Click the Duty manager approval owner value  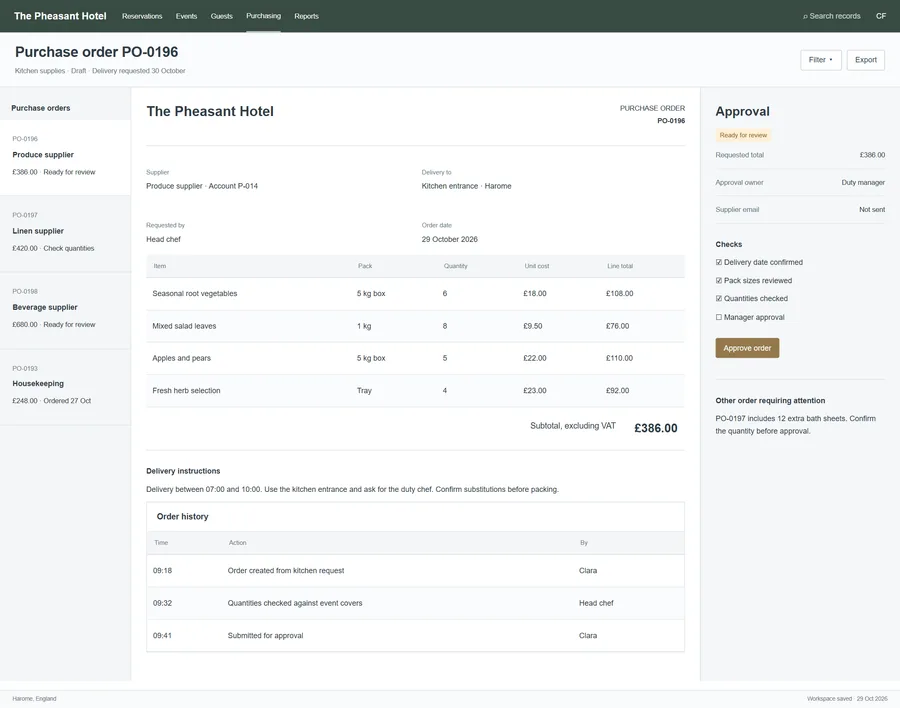(863, 183)
